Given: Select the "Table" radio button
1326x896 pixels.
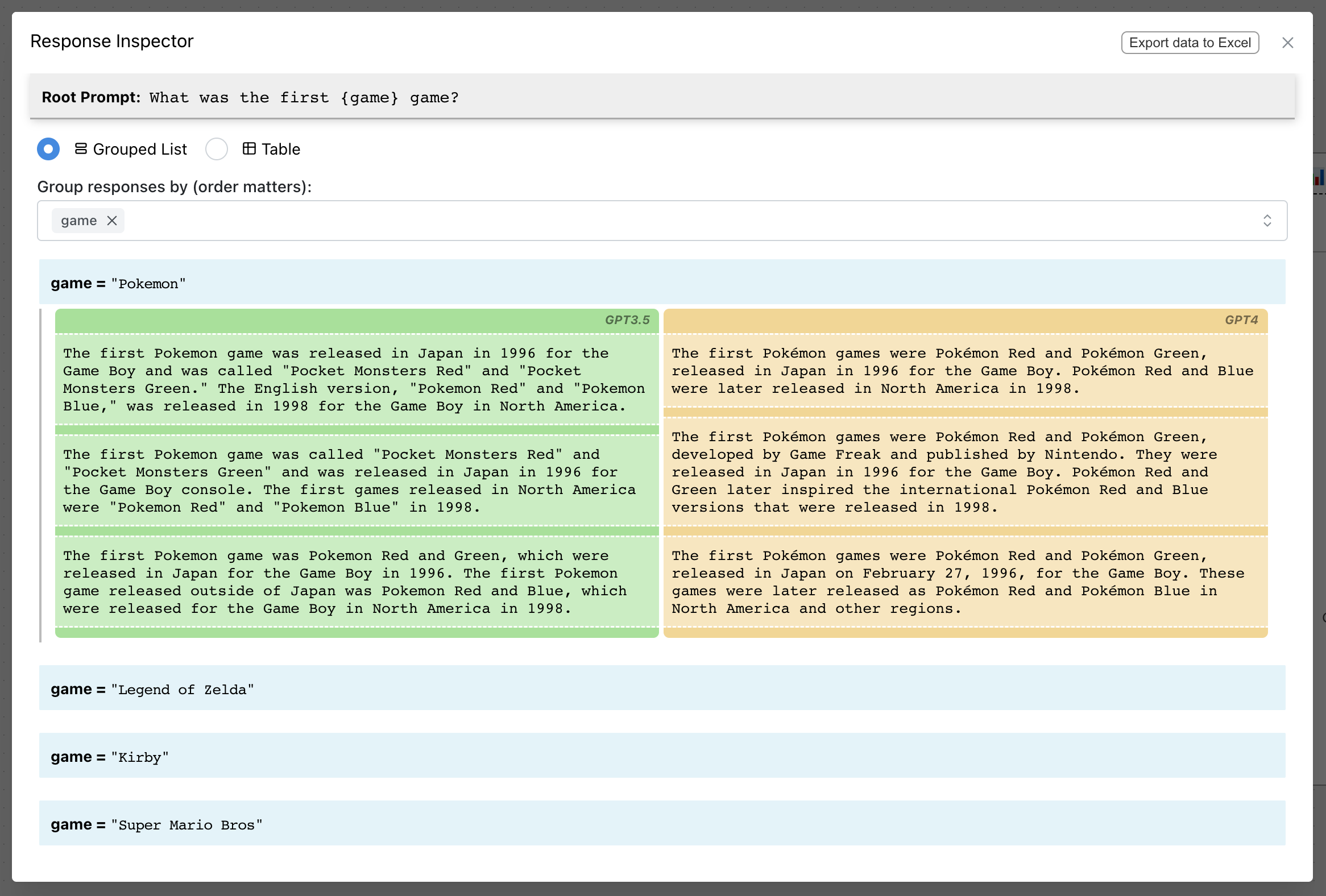Looking at the screenshot, I should click(217, 149).
